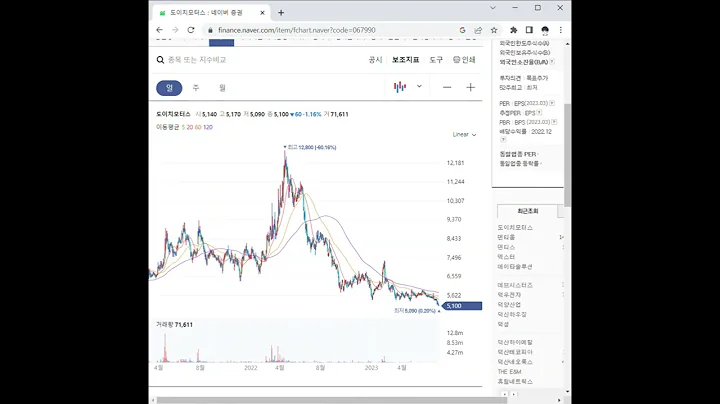Open 데이타솔루션 in recent list

point(515,266)
